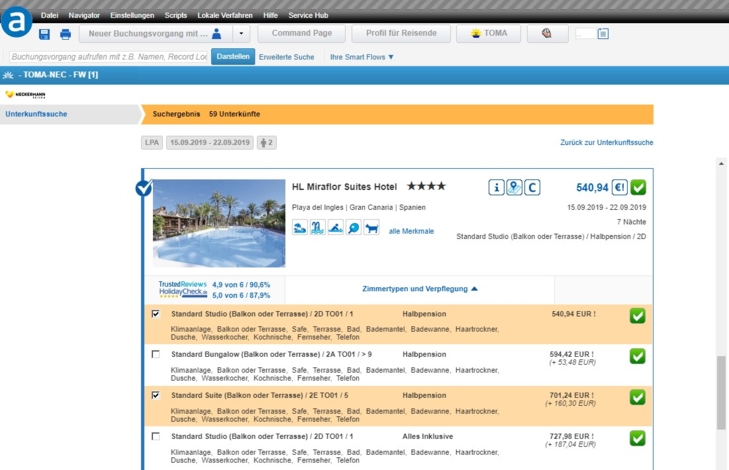729x470 pixels.
Task: Click green check for 701,24 EUR row
Action: click(x=637, y=397)
